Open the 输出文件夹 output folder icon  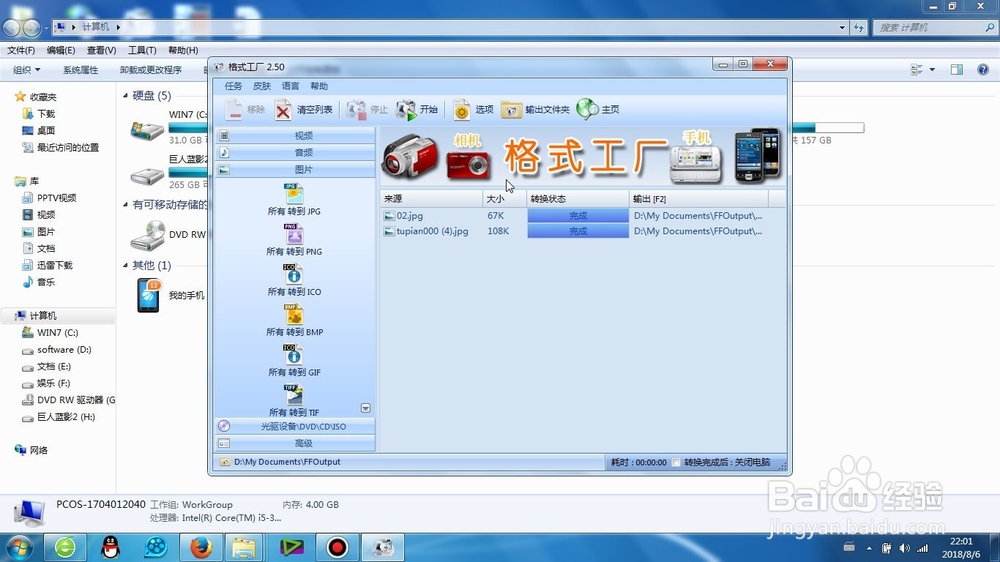click(x=511, y=110)
